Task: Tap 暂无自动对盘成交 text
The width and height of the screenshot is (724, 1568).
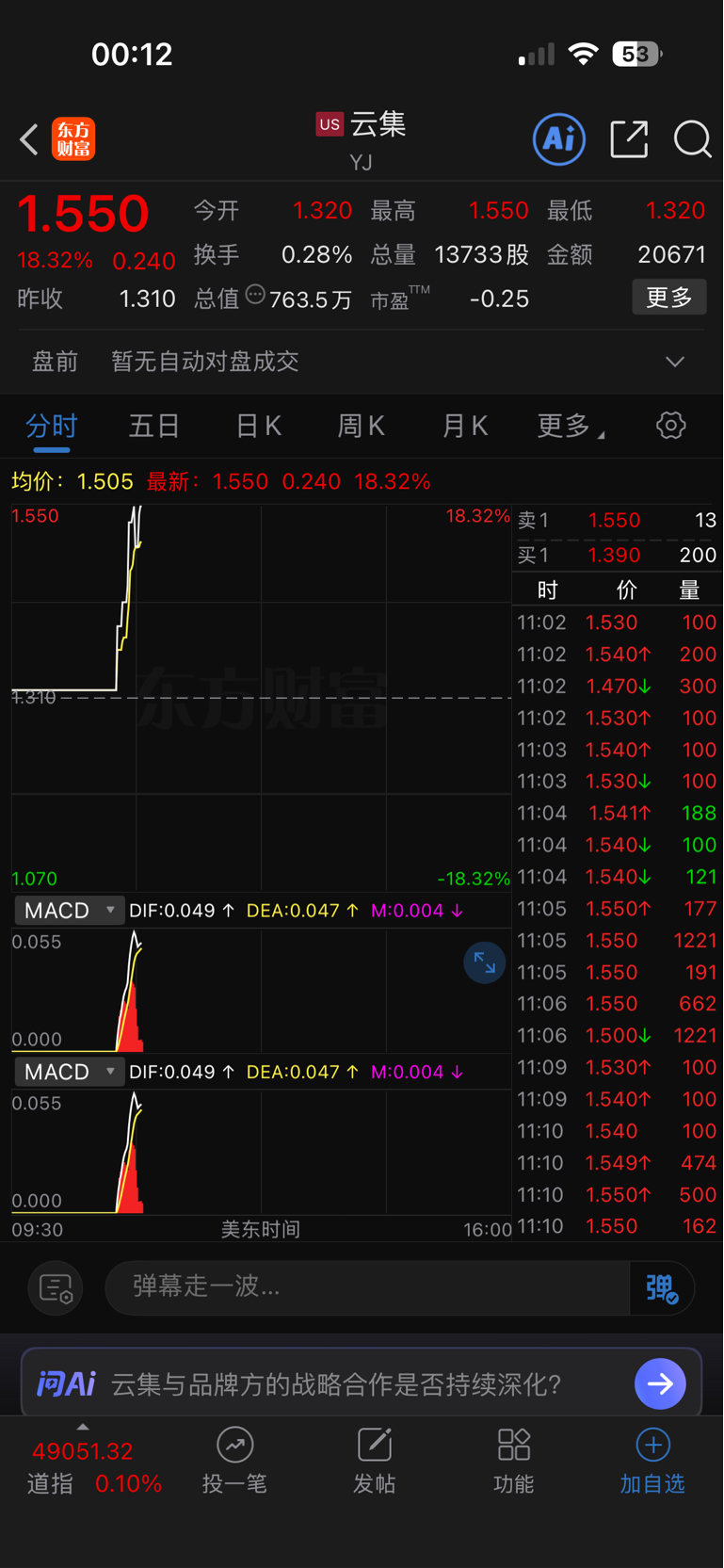Action: (x=204, y=362)
